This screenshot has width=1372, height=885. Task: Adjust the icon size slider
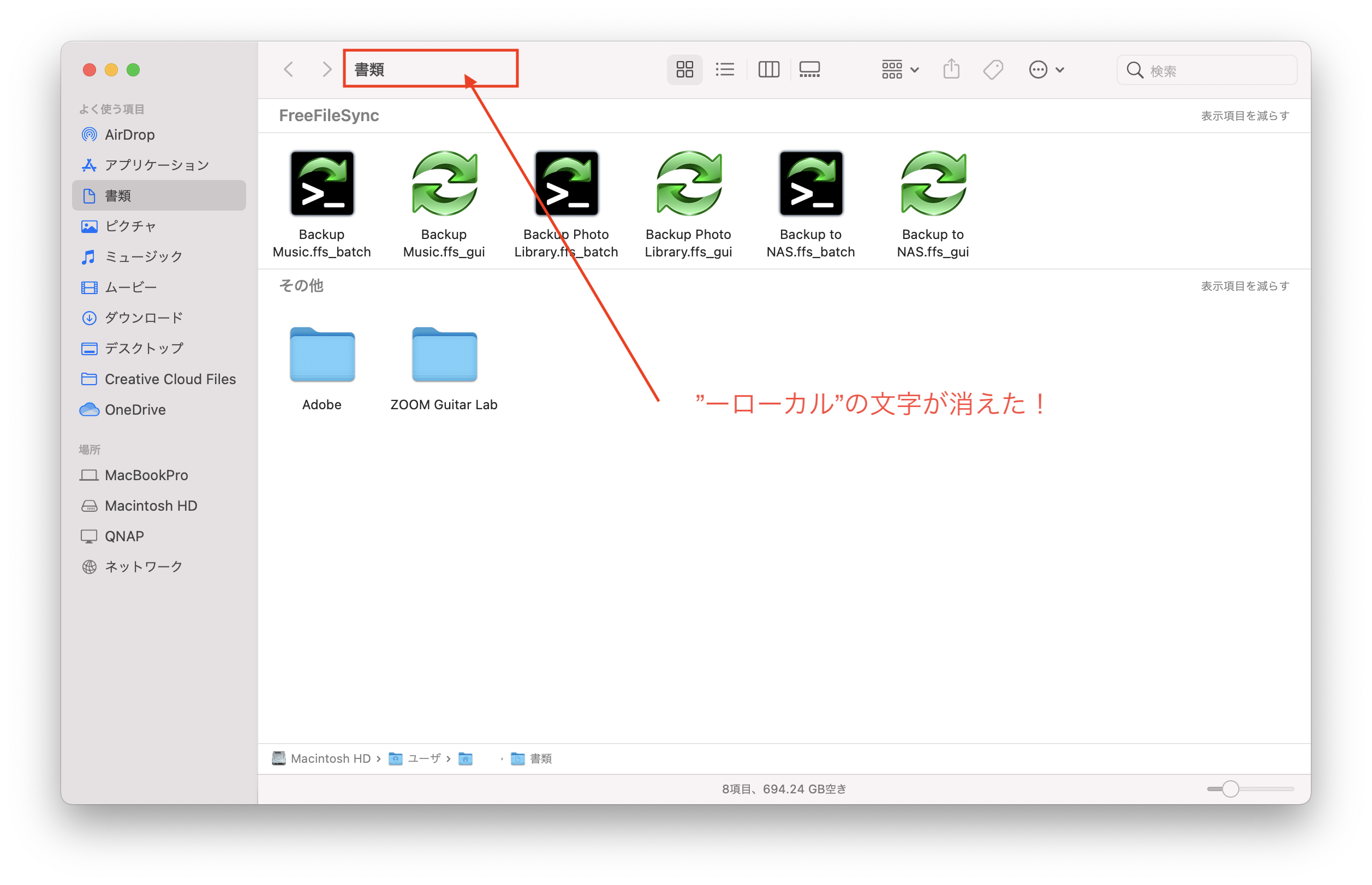pyautogui.click(x=1230, y=789)
